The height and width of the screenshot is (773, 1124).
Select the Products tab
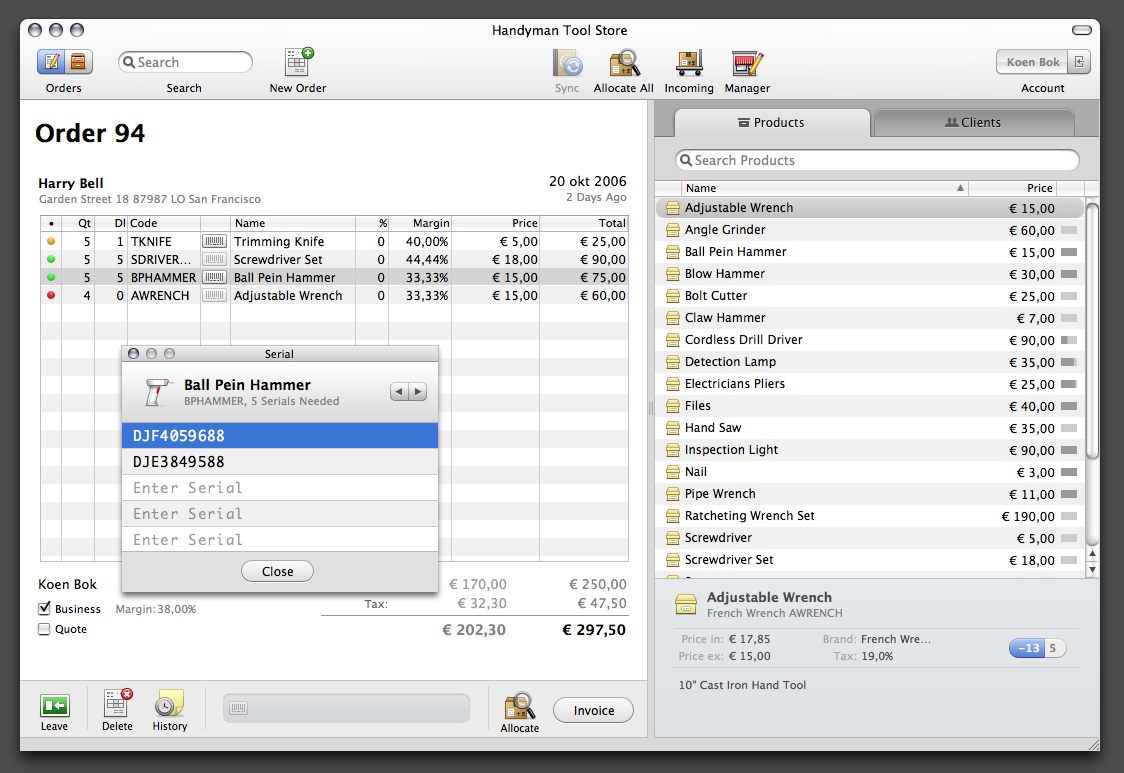click(771, 122)
